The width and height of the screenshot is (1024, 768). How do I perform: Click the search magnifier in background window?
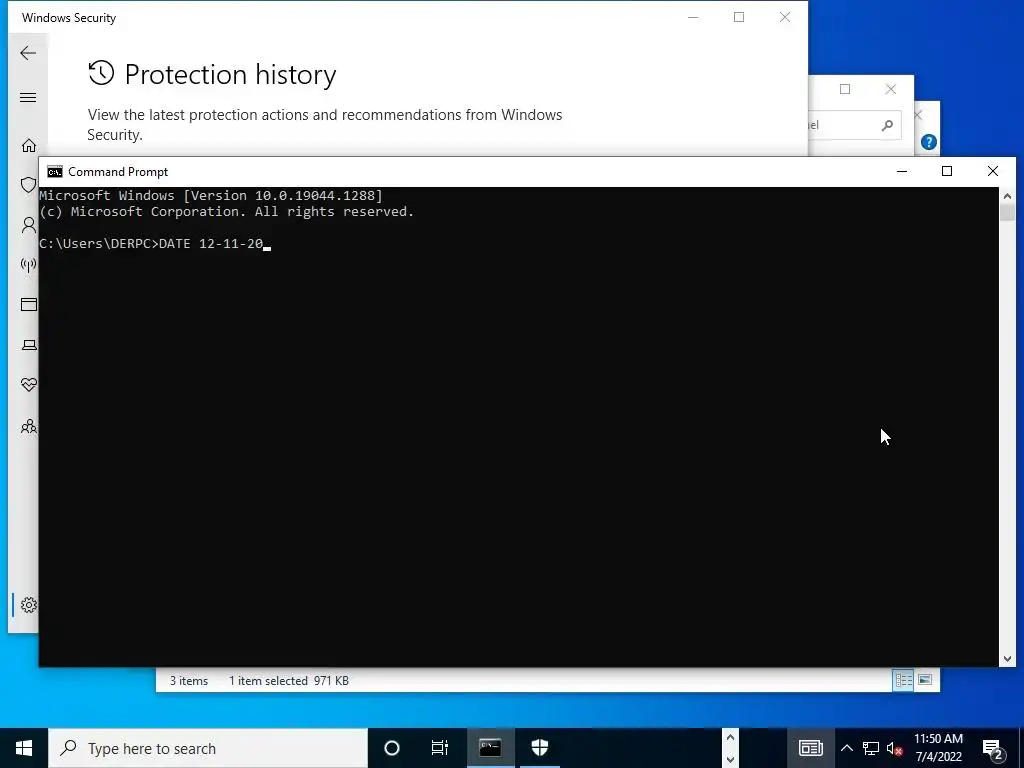click(887, 125)
